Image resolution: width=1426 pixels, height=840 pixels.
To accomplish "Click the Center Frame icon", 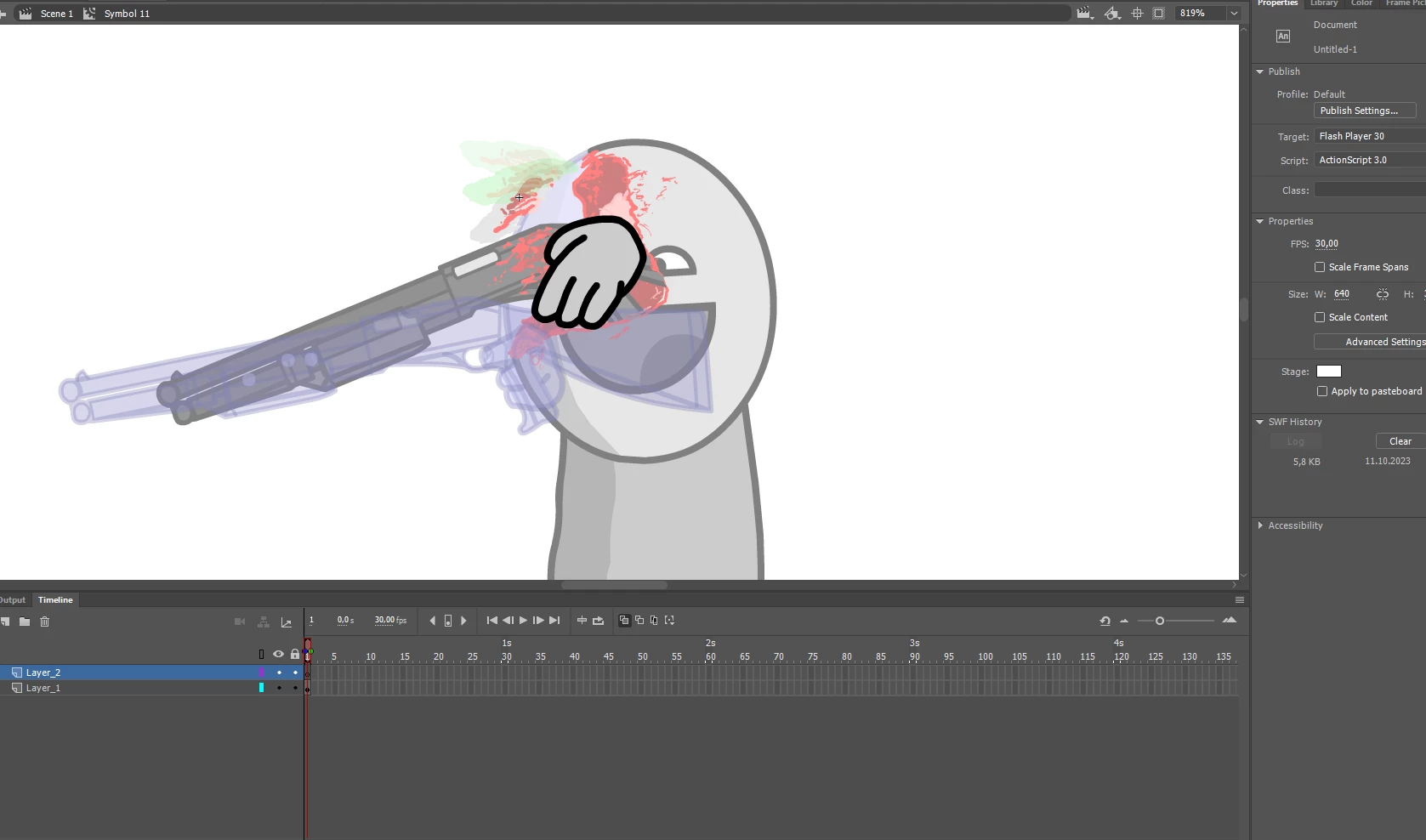I will [582, 621].
